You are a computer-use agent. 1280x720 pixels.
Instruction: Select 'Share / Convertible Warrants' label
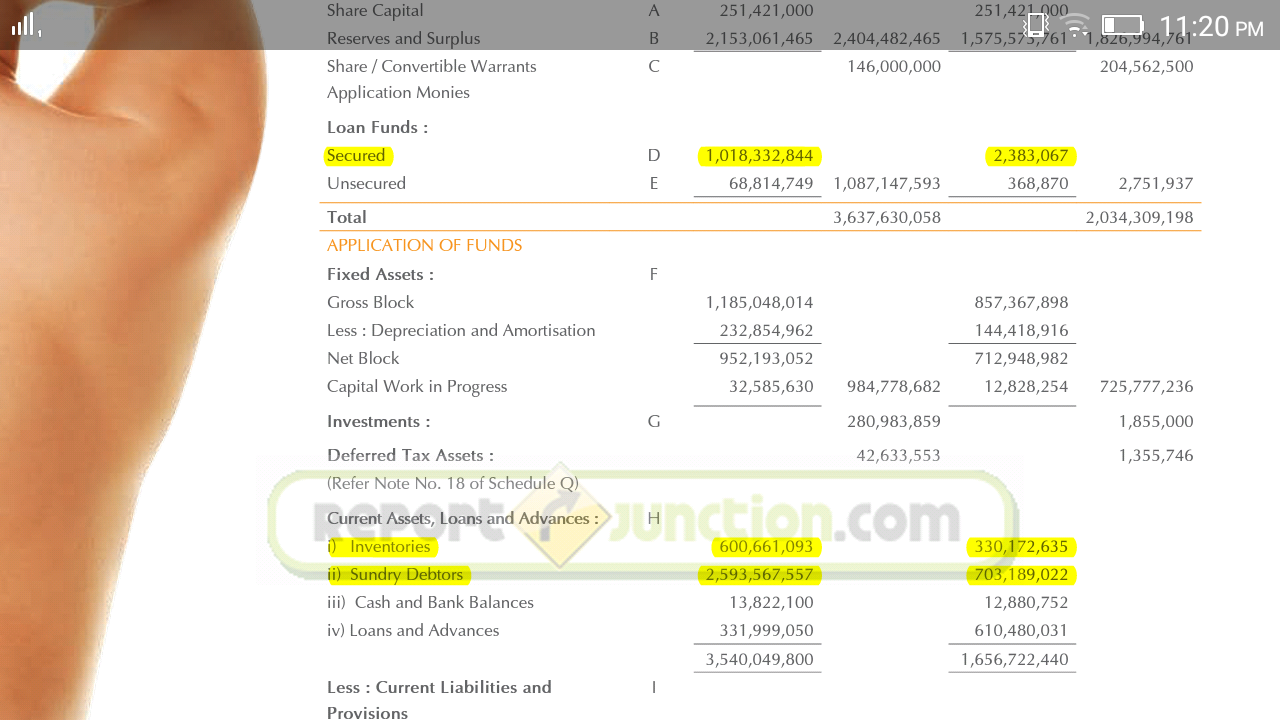pyautogui.click(x=432, y=67)
